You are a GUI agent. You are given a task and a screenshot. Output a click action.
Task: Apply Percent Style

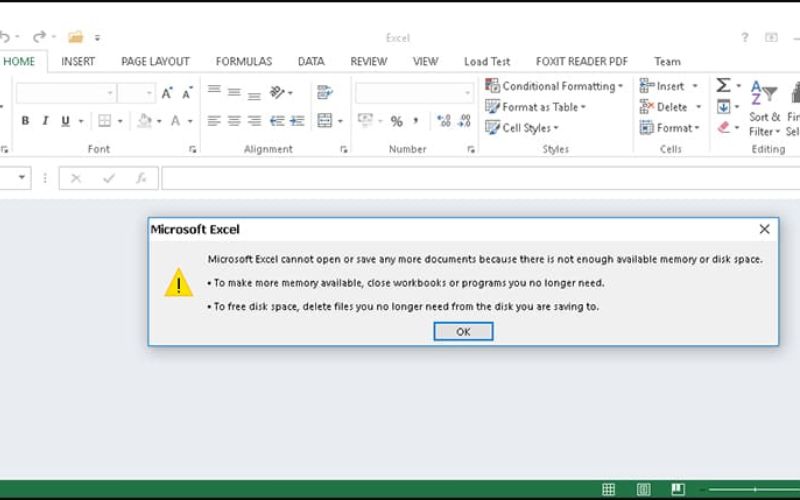[396, 121]
